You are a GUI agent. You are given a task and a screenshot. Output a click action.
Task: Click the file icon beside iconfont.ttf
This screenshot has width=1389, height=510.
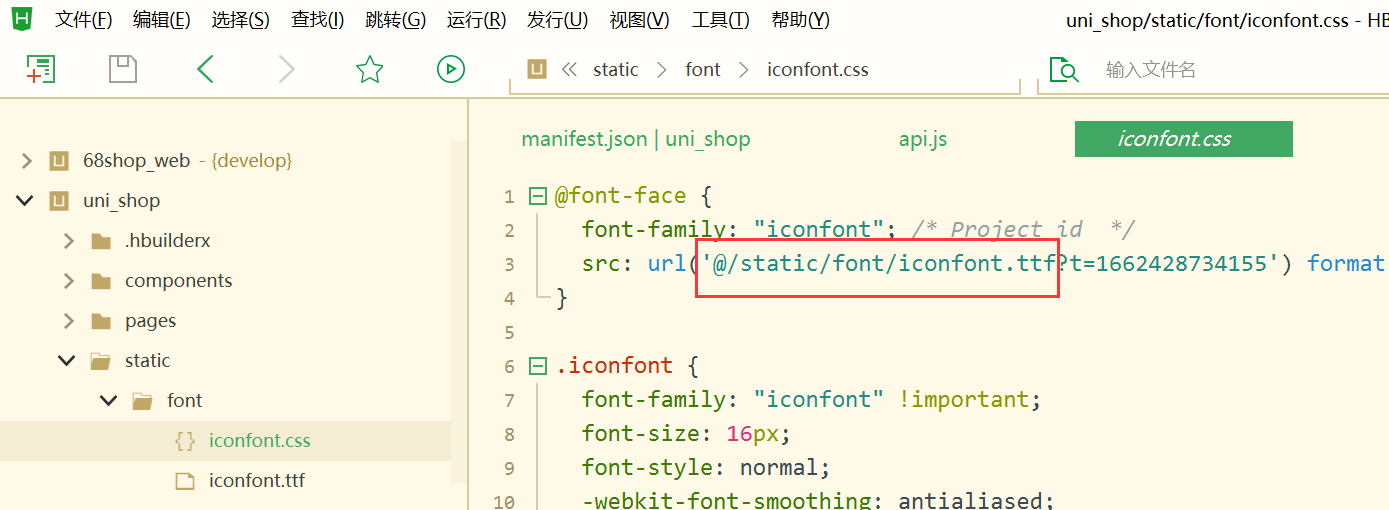click(x=184, y=481)
